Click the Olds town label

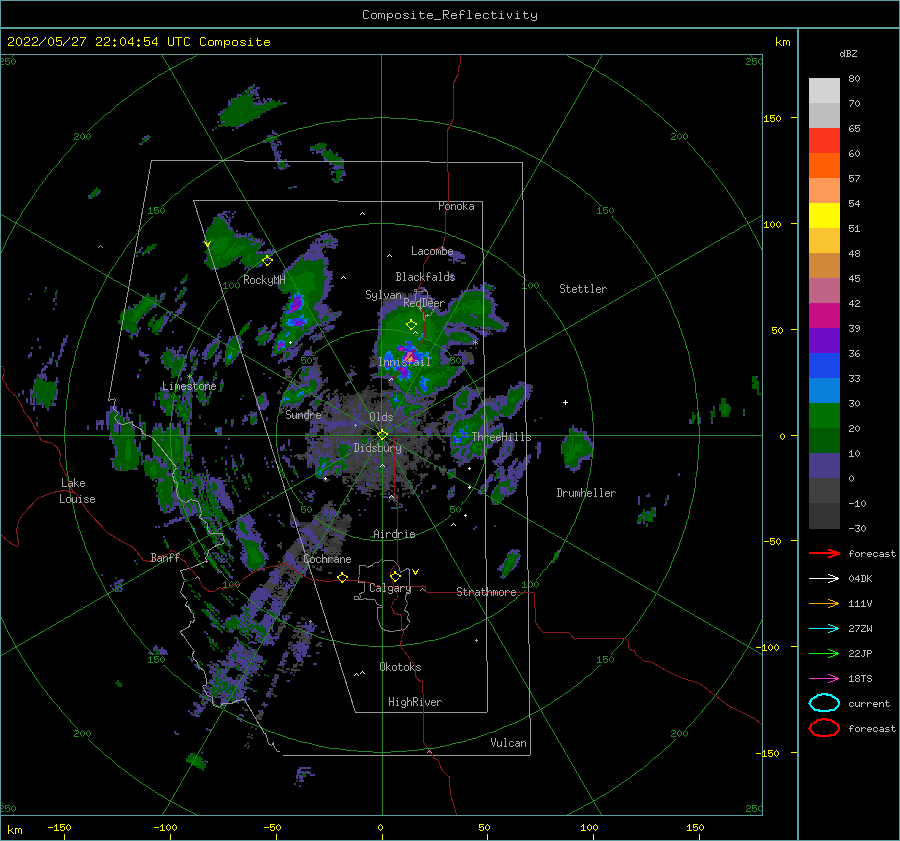(x=381, y=417)
